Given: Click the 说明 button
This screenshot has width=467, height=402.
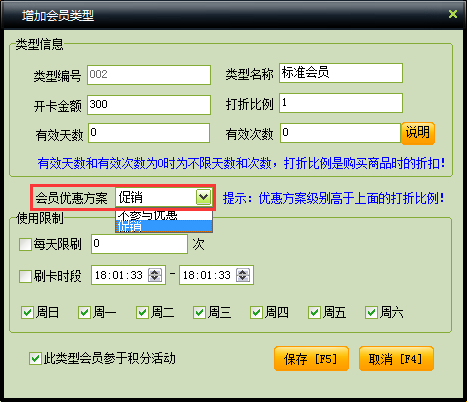Looking at the screenshot, I should [418, 133].
